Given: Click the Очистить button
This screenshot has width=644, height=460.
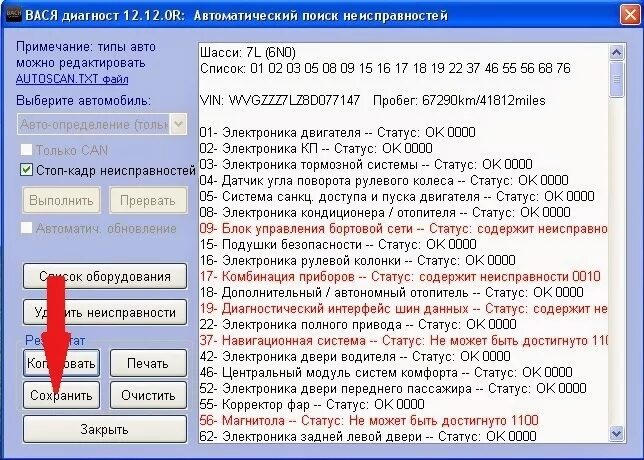Looking at the screenshot, I should click(x=148, y=395).
